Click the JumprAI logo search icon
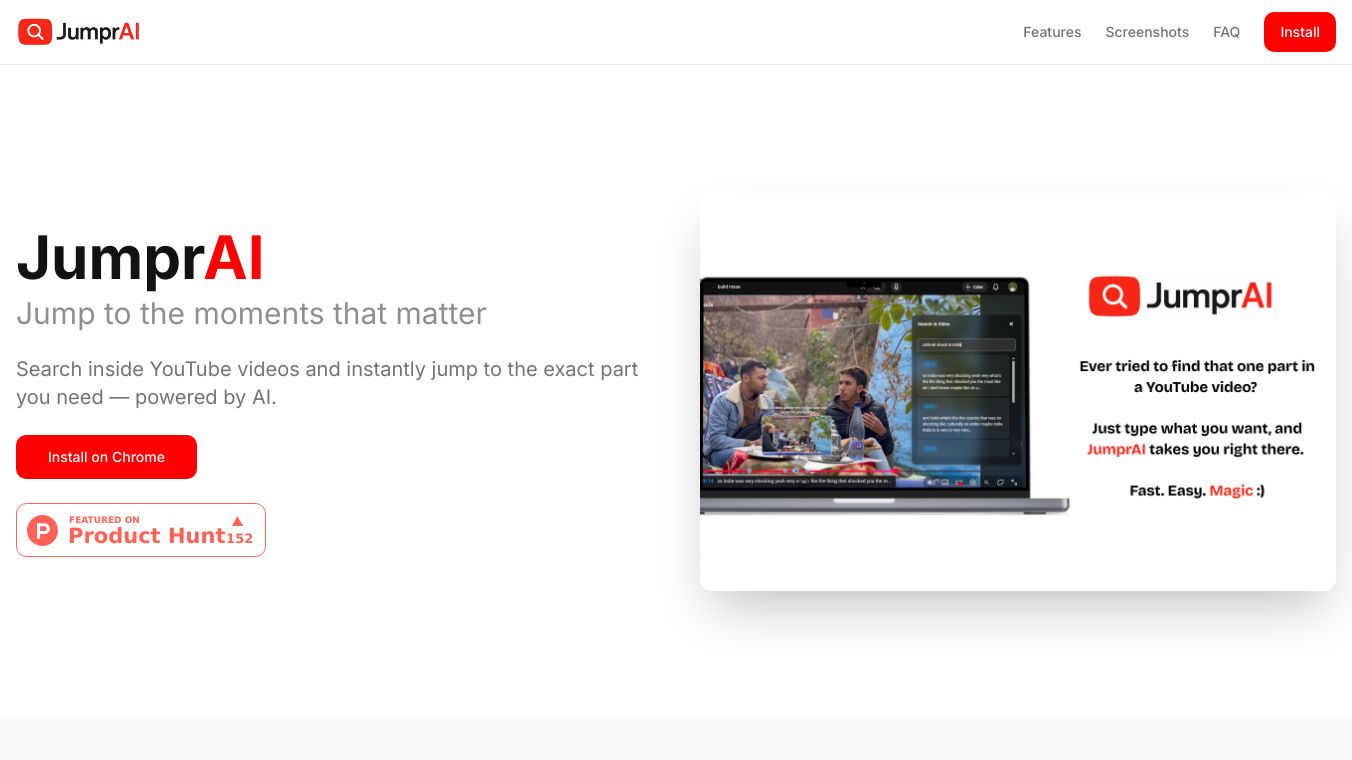The height and width of the screenshot is (760, 1352). 35,32
